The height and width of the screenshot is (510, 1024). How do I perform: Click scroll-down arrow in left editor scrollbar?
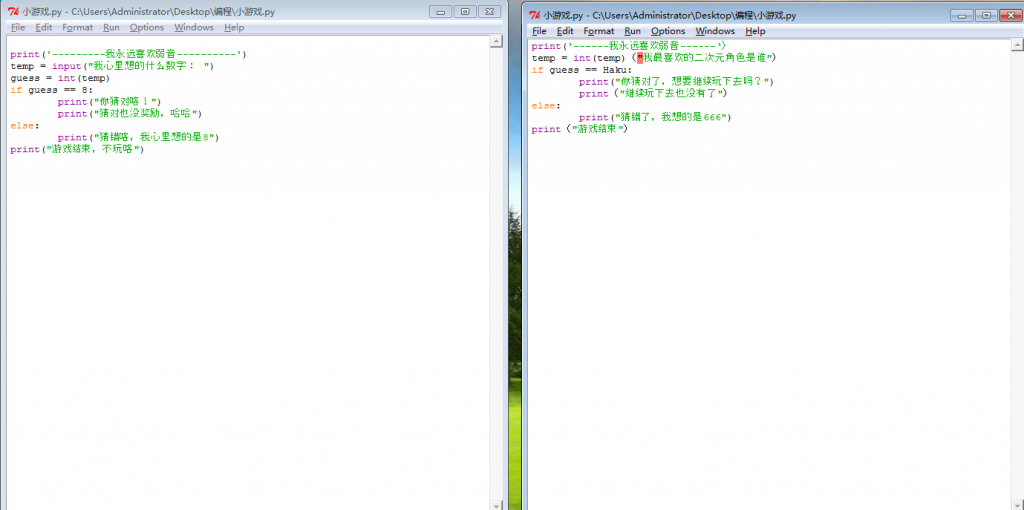pos(496,505)
